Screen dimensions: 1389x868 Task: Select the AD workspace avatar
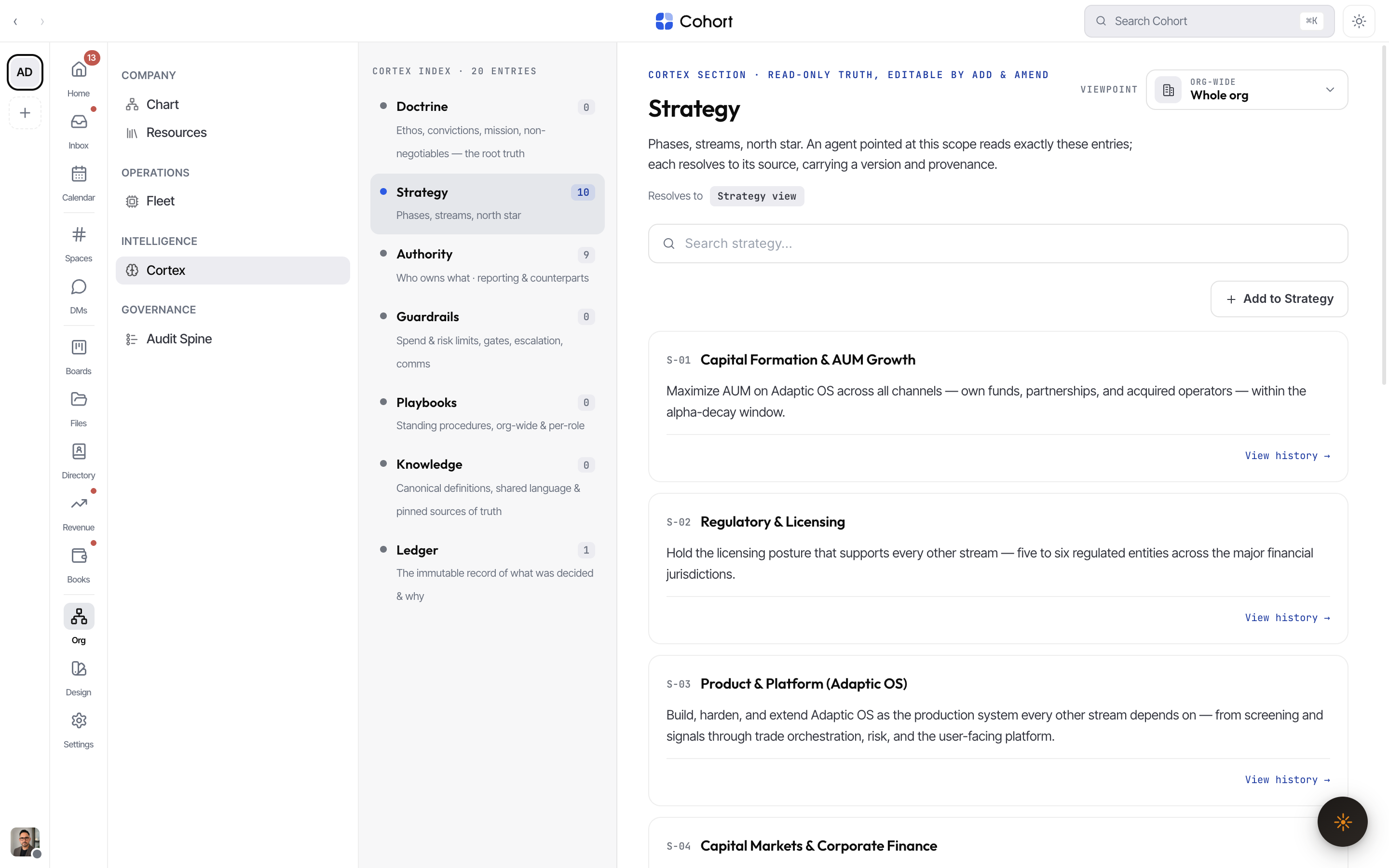tap(25, 72)
